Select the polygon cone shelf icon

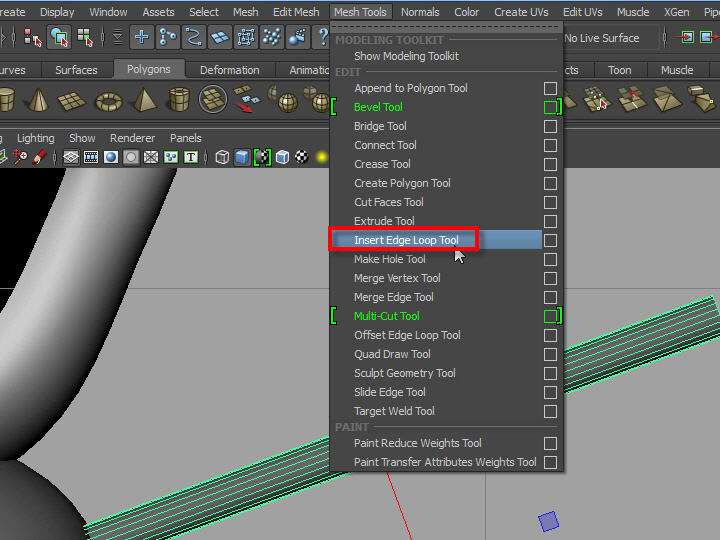point(39,100)
